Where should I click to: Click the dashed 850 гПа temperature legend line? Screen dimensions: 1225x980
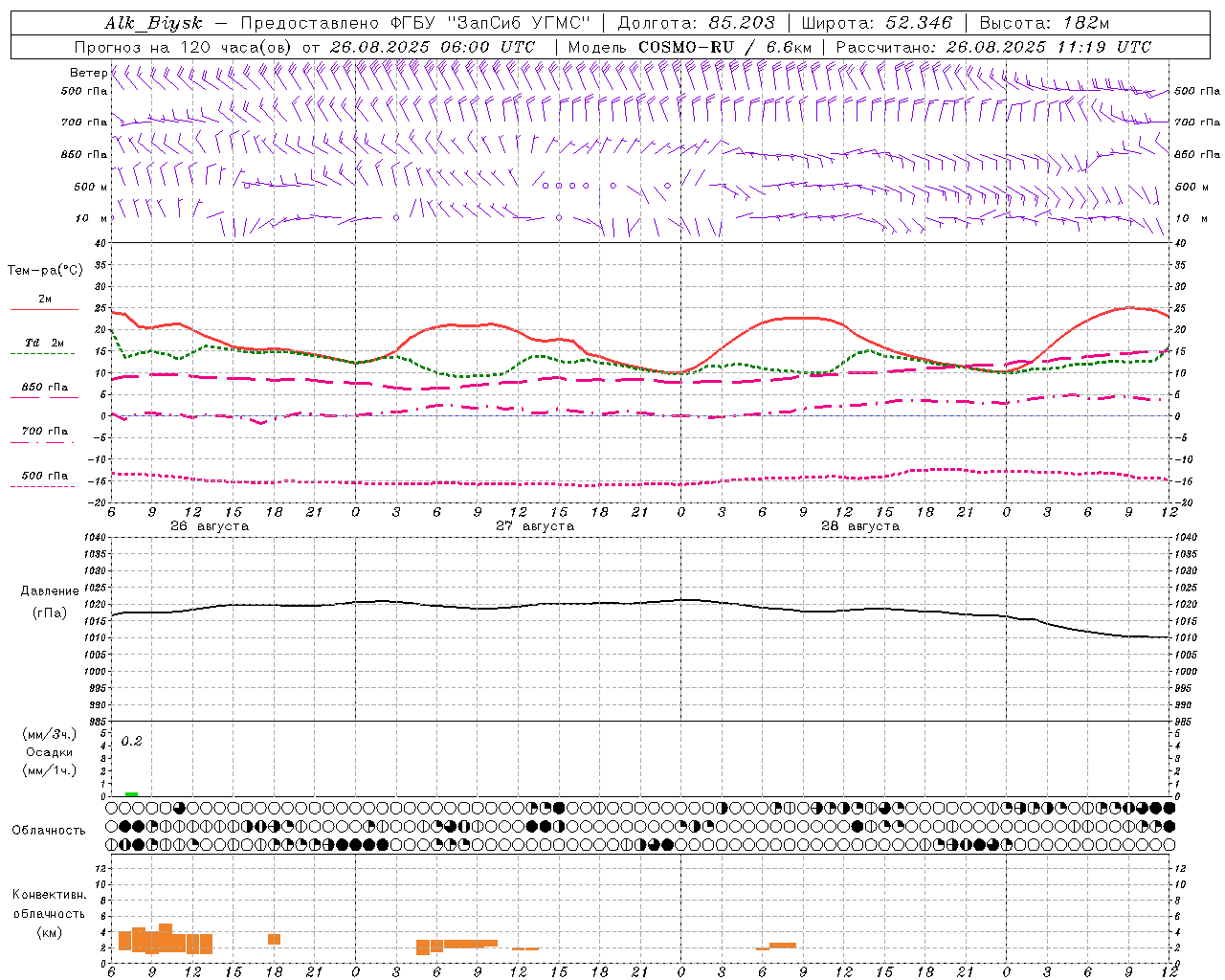44,397
